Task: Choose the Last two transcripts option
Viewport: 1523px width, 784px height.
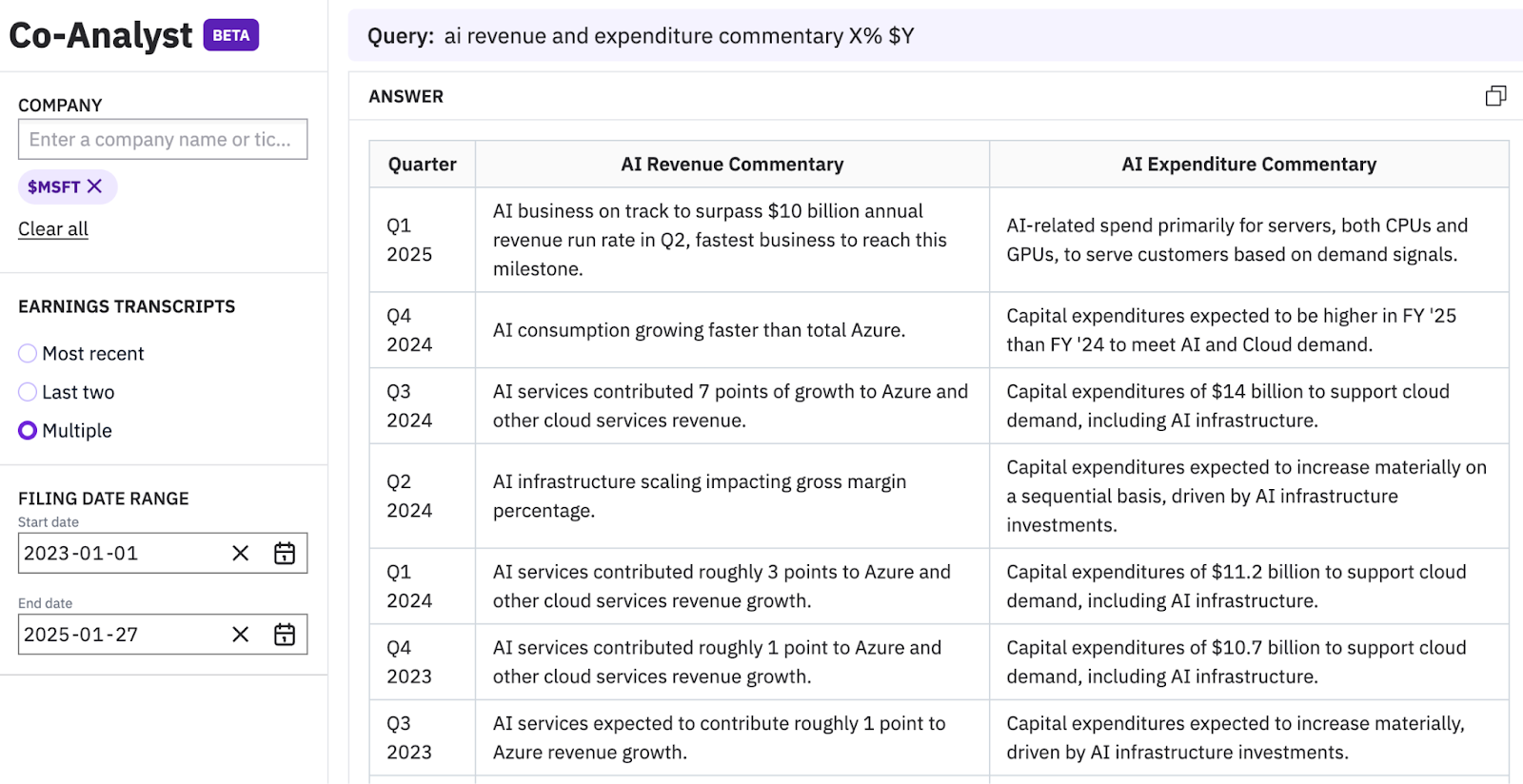Action: [28, 392]
